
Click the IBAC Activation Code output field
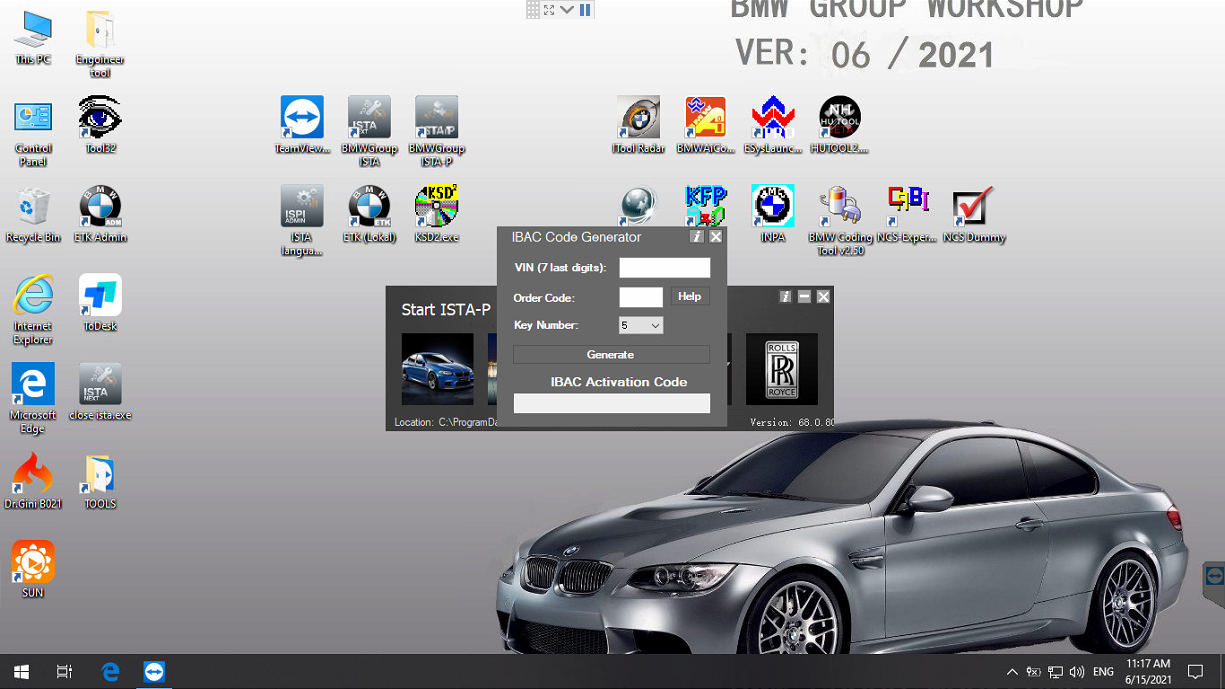tap(612, 403)
